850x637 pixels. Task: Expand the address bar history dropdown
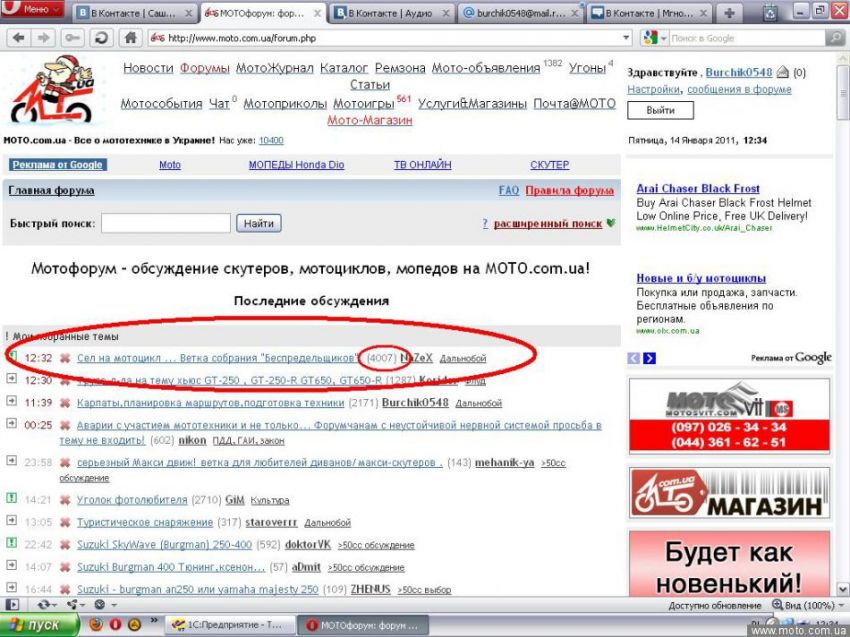point(626,38)
